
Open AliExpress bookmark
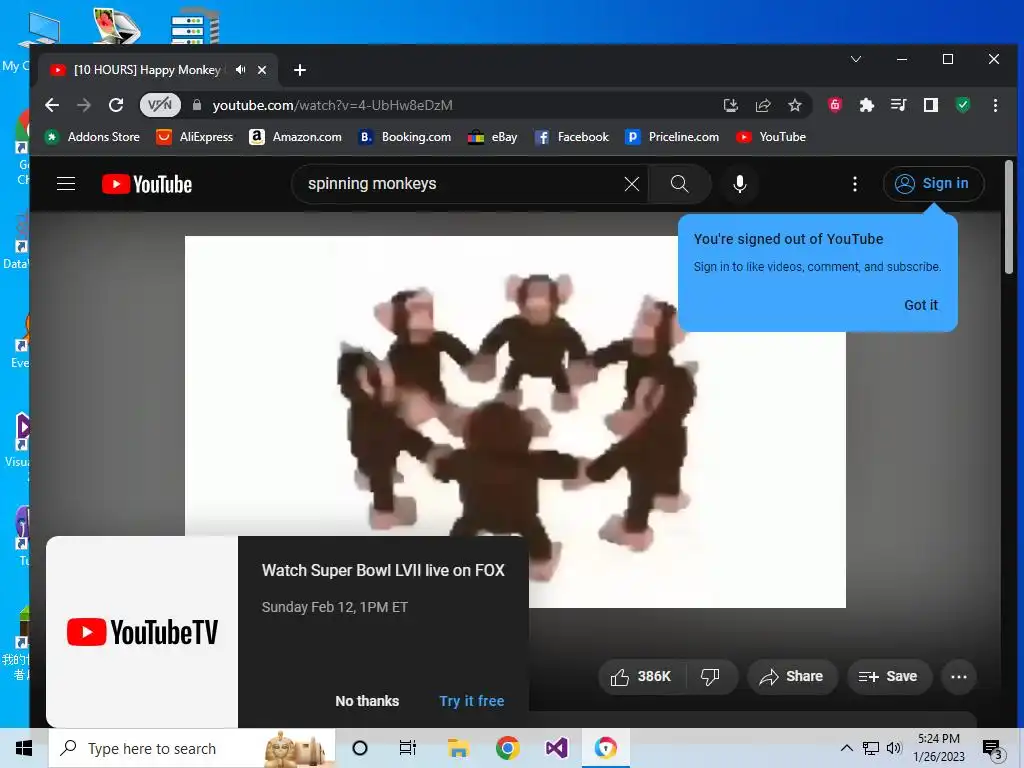(195, 137)
